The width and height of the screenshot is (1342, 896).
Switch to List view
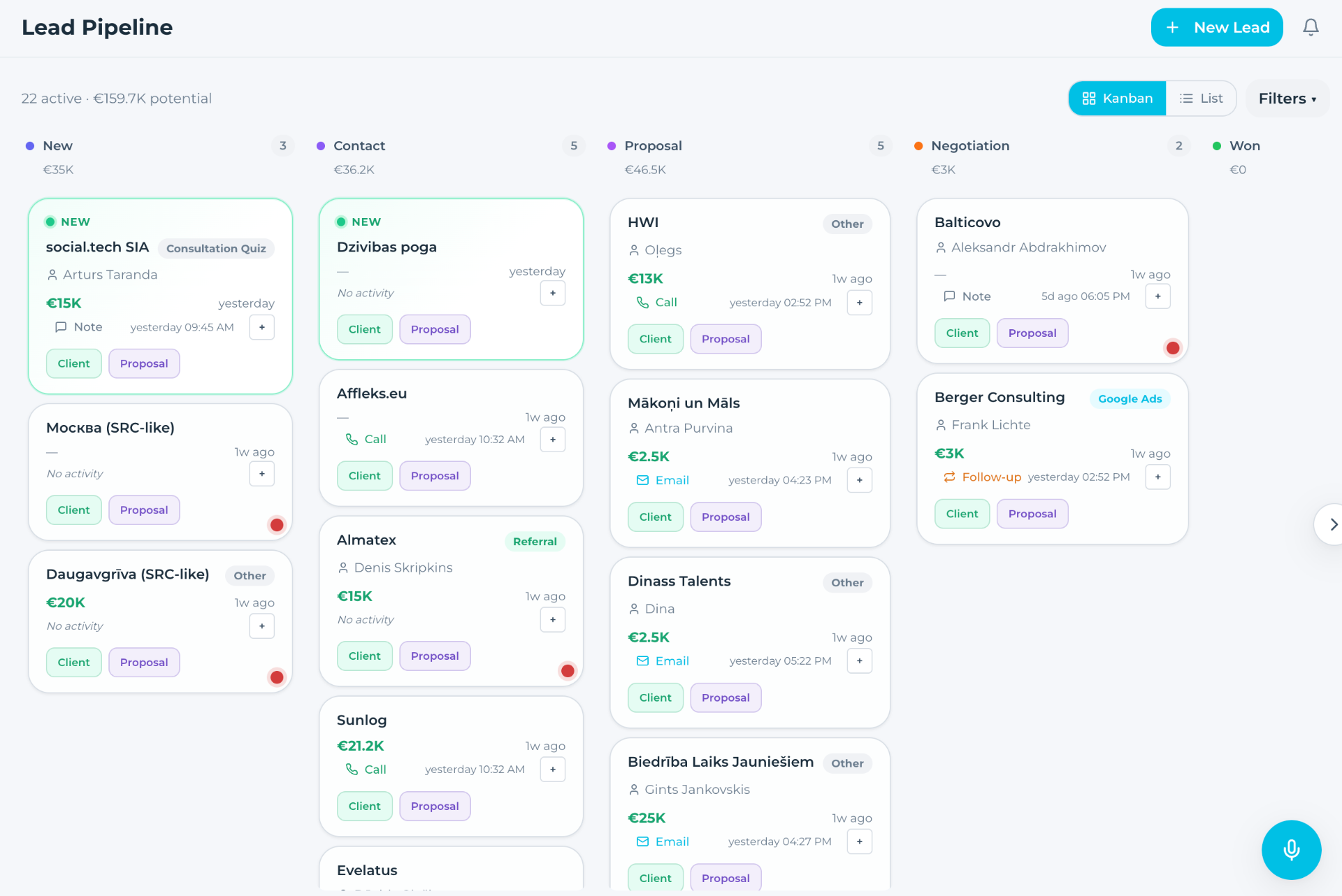pos(1201,99)
